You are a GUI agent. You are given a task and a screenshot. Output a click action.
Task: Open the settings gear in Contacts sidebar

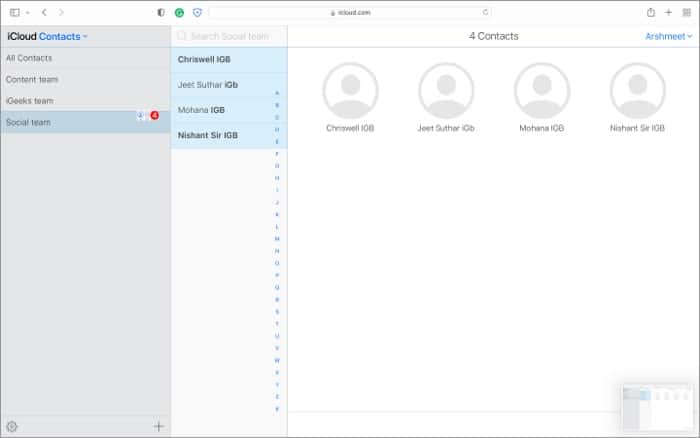12,426
